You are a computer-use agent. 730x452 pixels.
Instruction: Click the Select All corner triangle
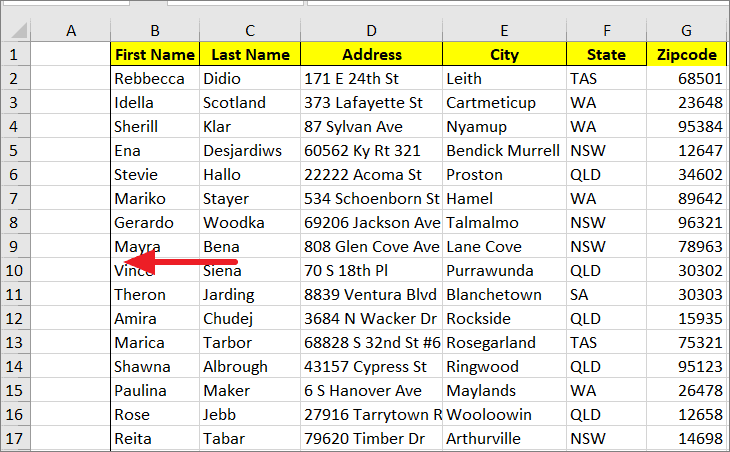(19, 31)
